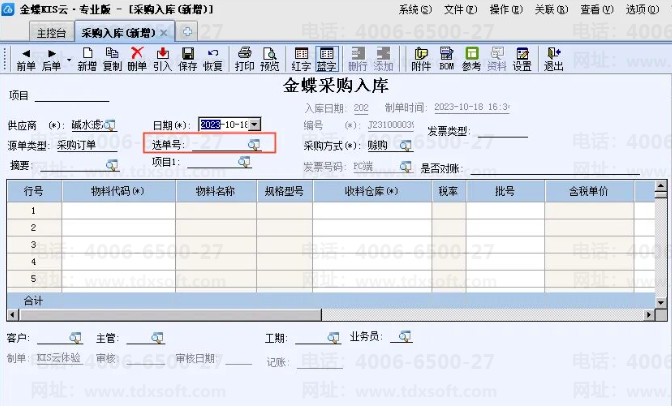Image resolution: width=672 pixels, height=408 pixels.
Task: Click the vertical scrollbar up arrow
Action: 661,186
